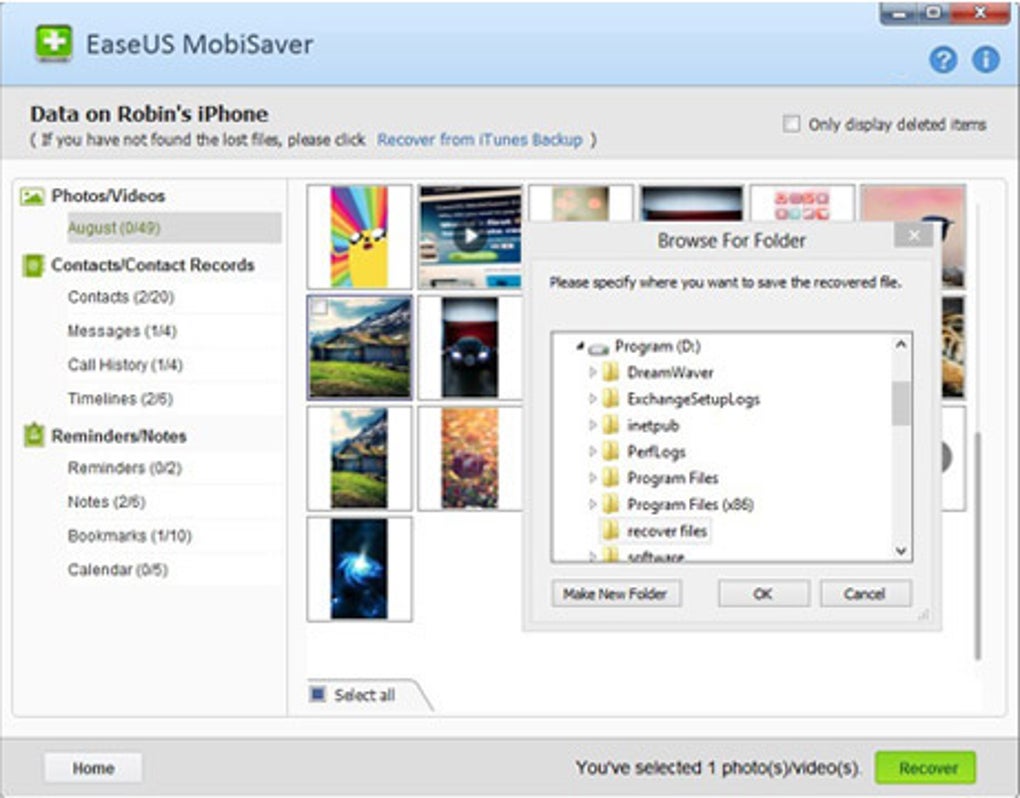The height and width of the screenshot is (798, 1020).
Task: Close the Browse For Folder dialog
Action: (x=913, y=235)
